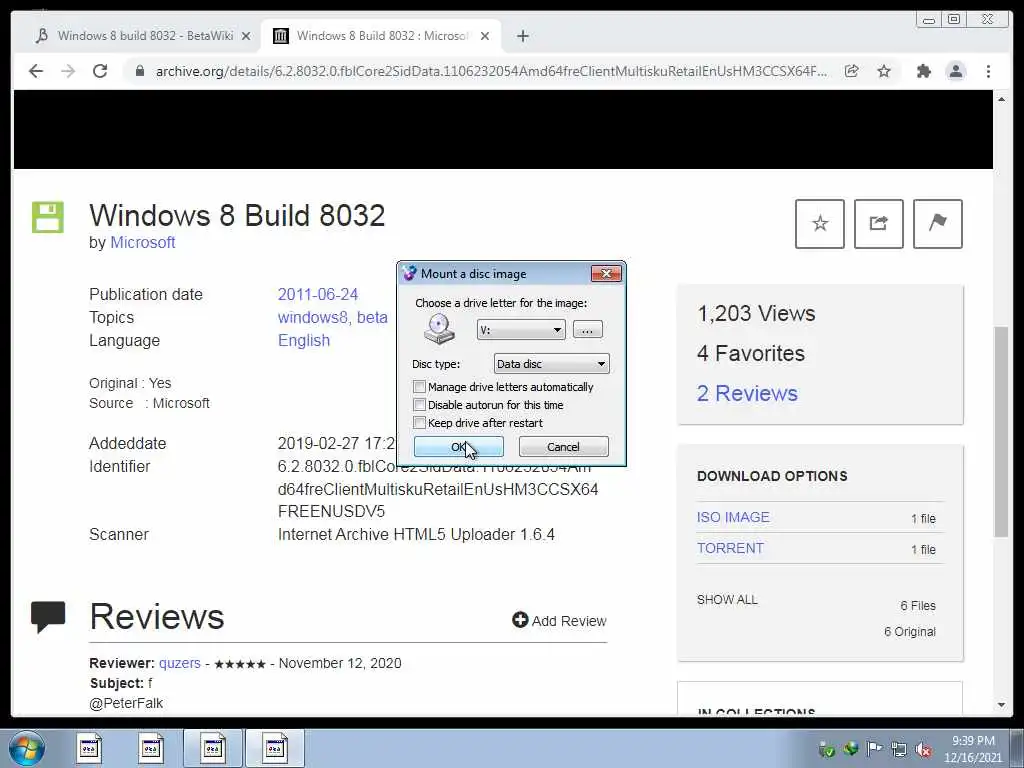The height and width of the screenshot is (768, 1024).
Task: Close the Windows 8 Build 8032 archive tab
Action: (x=485, y=36)
